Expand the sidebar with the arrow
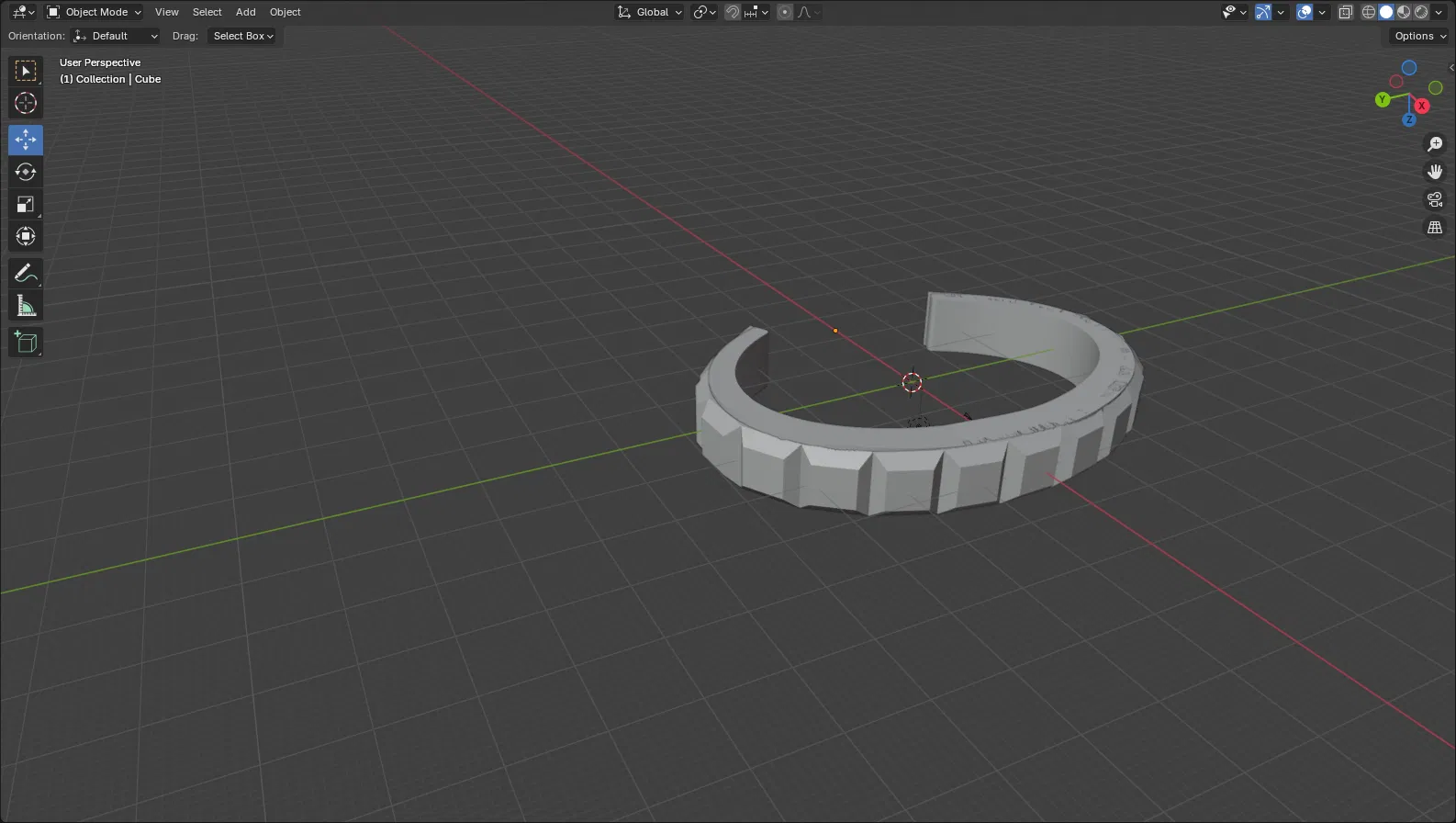This screenshot has height=823, width=1456. [1450, 67]
